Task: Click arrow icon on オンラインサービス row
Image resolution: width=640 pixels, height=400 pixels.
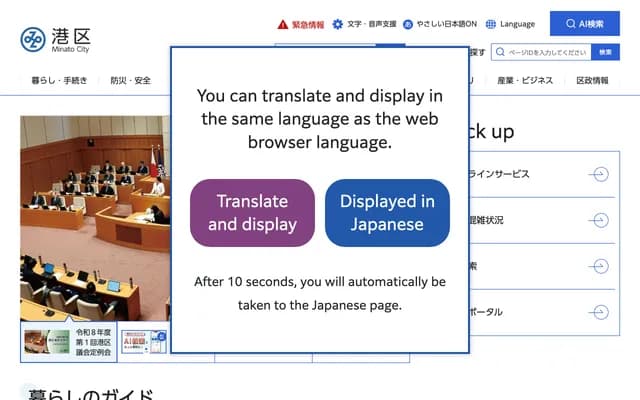Action: pos(599,174)
